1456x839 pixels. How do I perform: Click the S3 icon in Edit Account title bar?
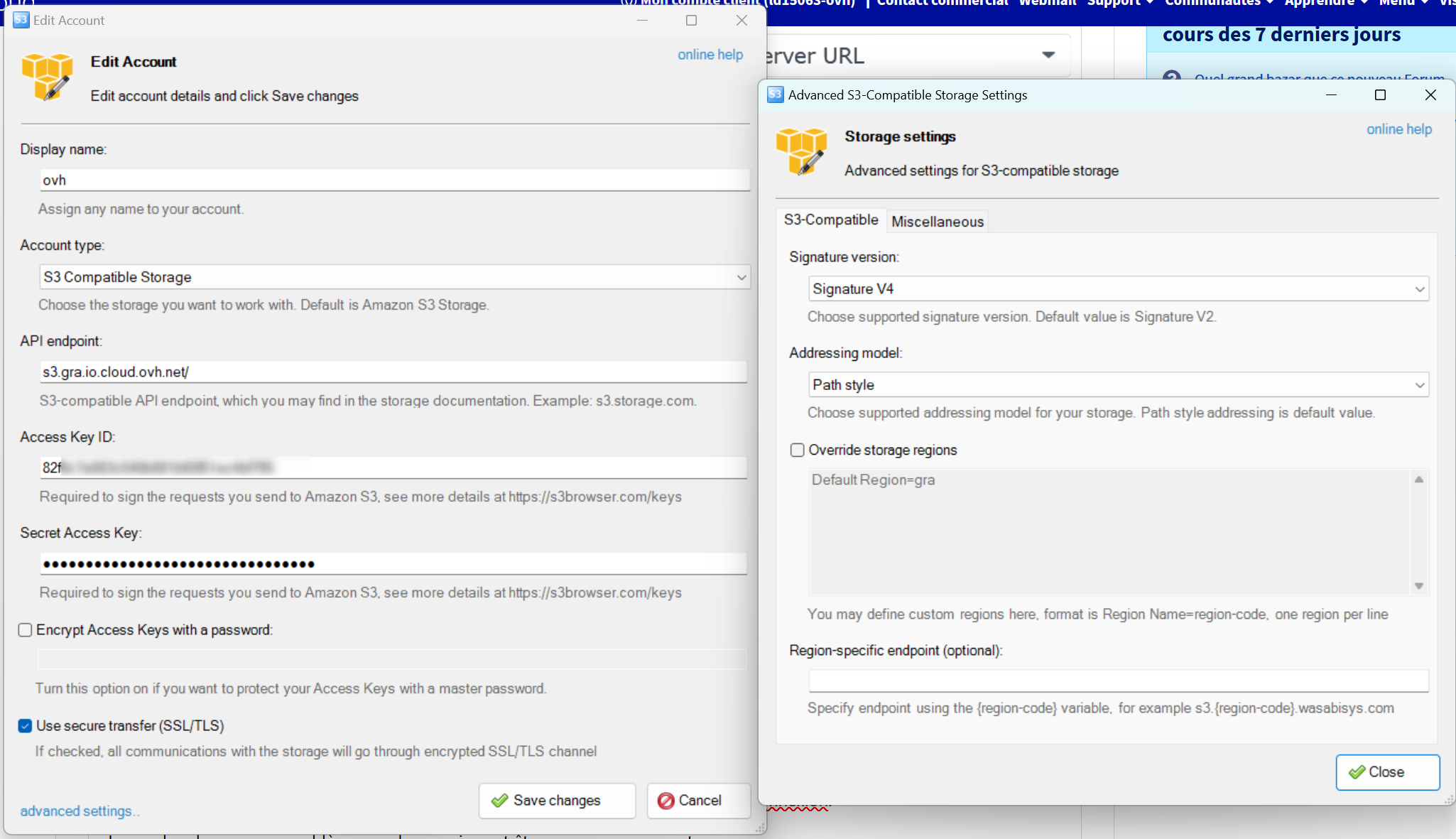(21, 20)
